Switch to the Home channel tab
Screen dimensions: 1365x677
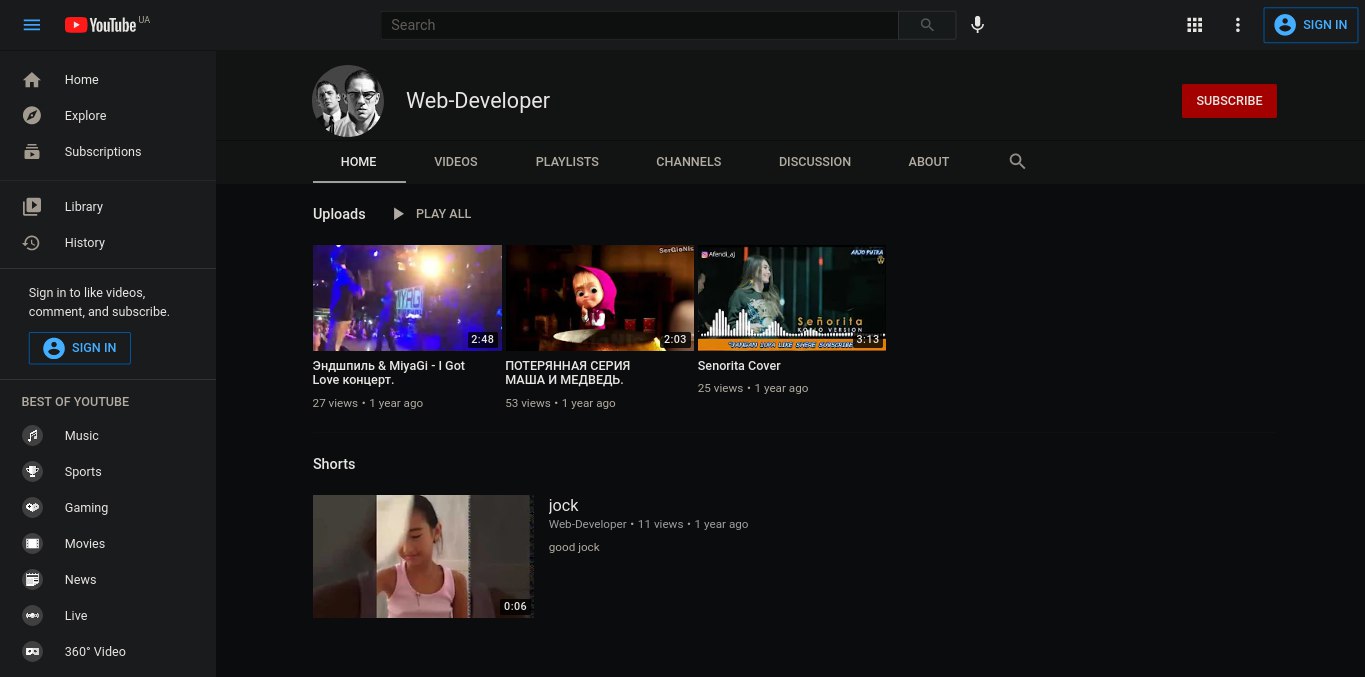(x=358, y=161)
